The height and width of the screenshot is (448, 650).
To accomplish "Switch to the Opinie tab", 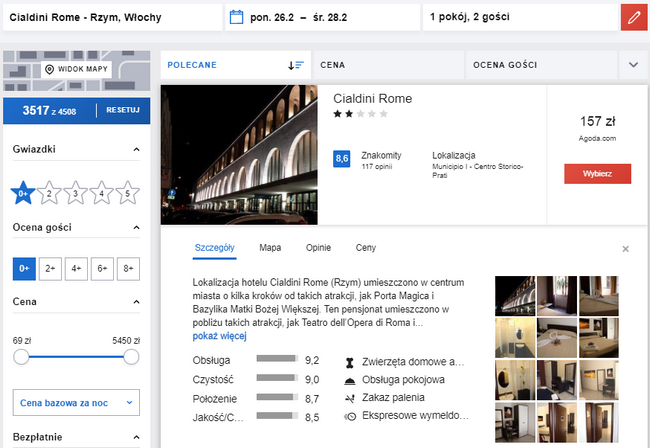I will (x=318, y=248).
